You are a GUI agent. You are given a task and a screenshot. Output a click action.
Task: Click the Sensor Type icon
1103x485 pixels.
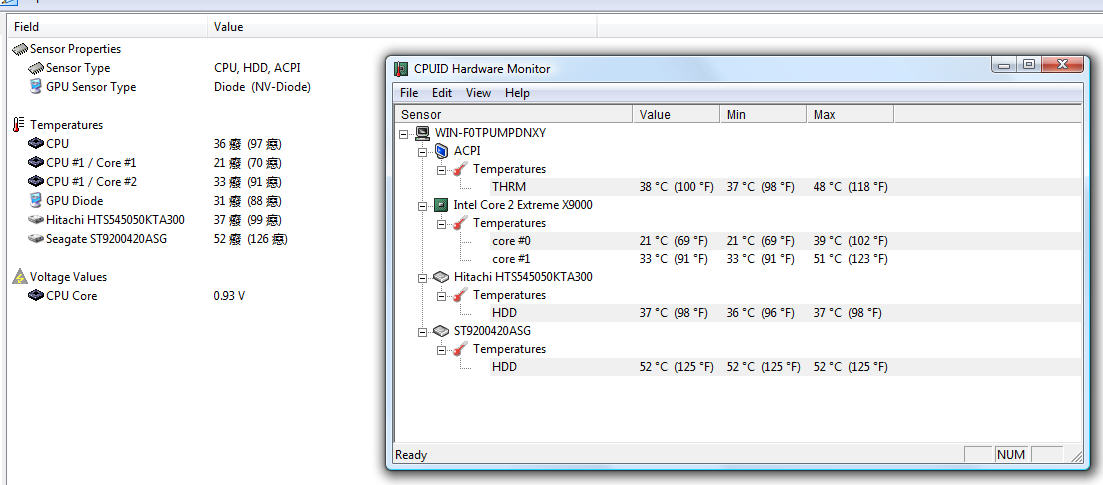point(36,68)
